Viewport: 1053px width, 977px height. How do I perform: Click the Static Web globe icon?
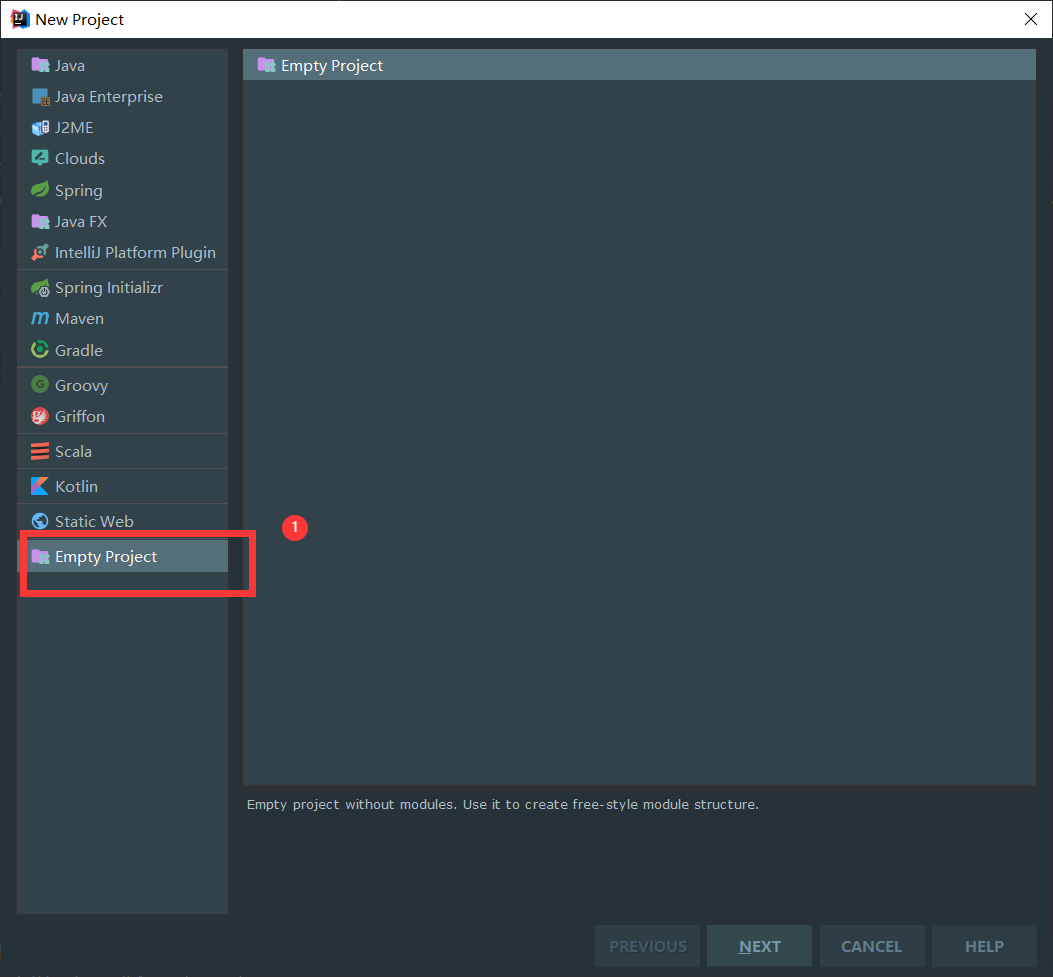(40, 521)
